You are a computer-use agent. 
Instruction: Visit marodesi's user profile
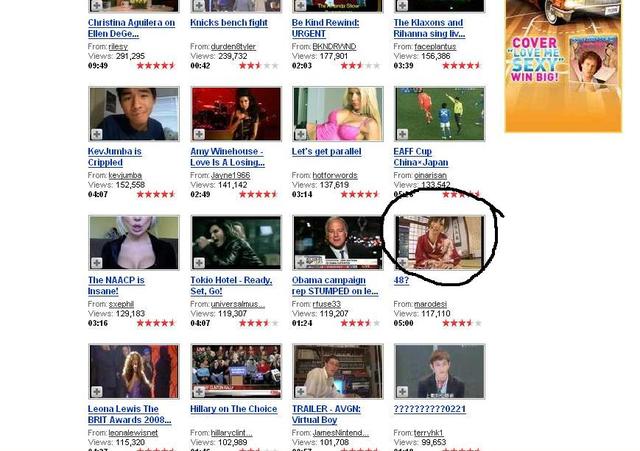[x=432, y=303]
